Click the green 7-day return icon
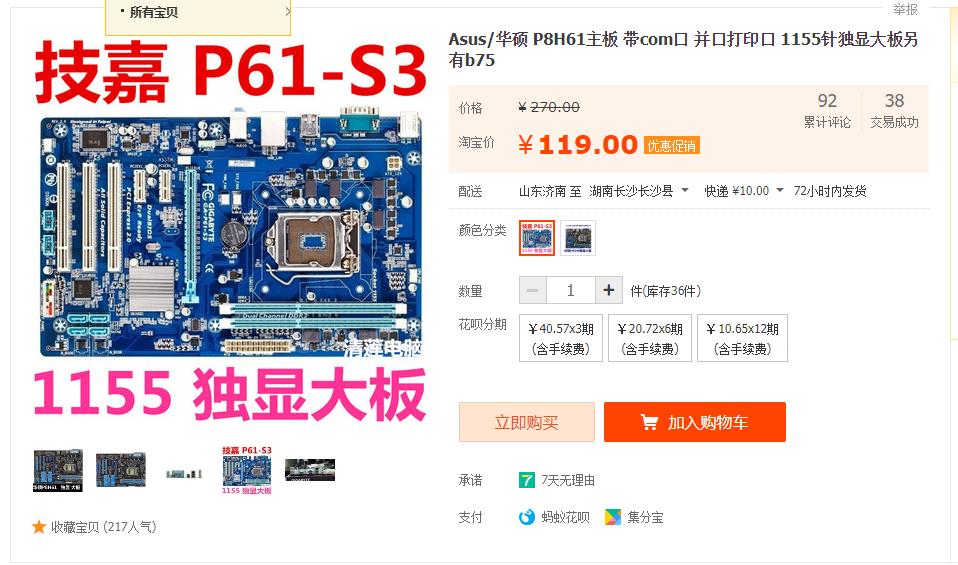The width and height of the screenshot is (958, 565). click(526, 480)
